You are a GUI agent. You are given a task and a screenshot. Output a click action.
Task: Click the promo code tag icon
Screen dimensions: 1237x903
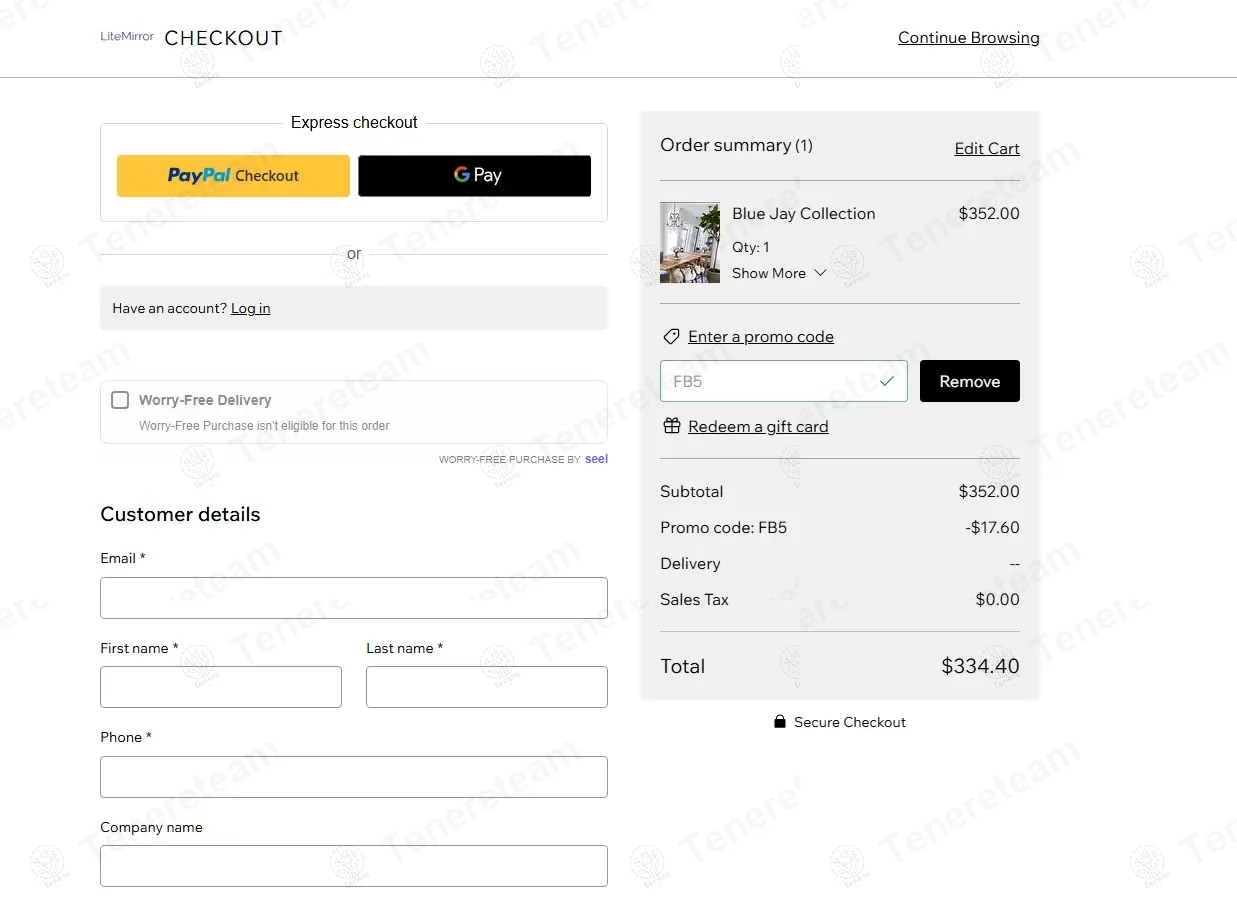(671, 337)
